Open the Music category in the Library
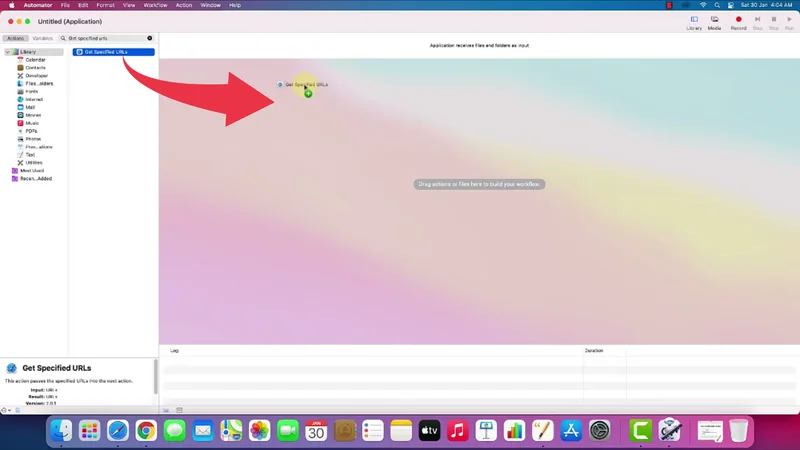800x450 pixels. [32, 123]
